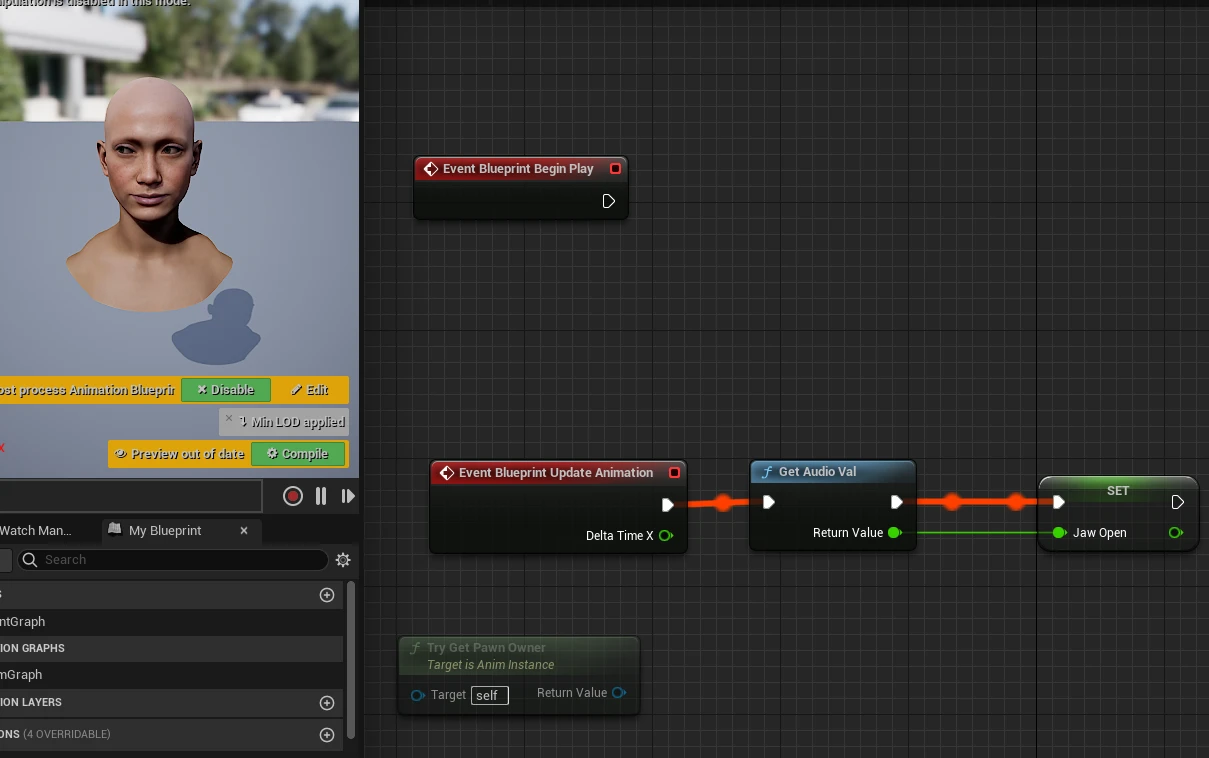The height and width of the screenshot is (758, 1209).
Task: Pause the animation preview
Action: pos(321,496)
